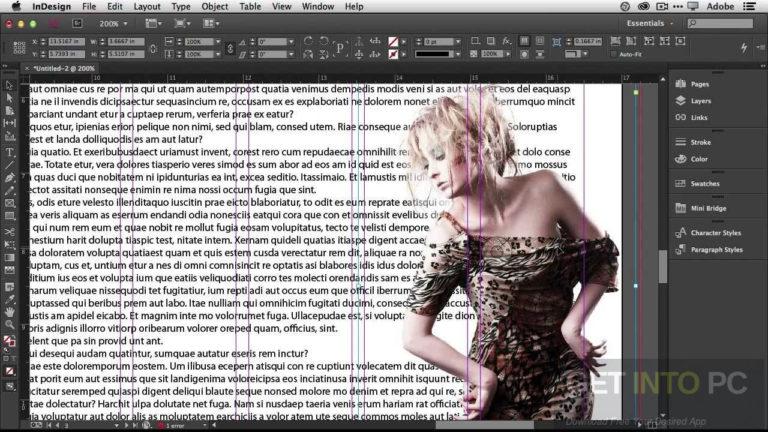Select the Scissors tool
Screen dimensions: 768x432
9,232
